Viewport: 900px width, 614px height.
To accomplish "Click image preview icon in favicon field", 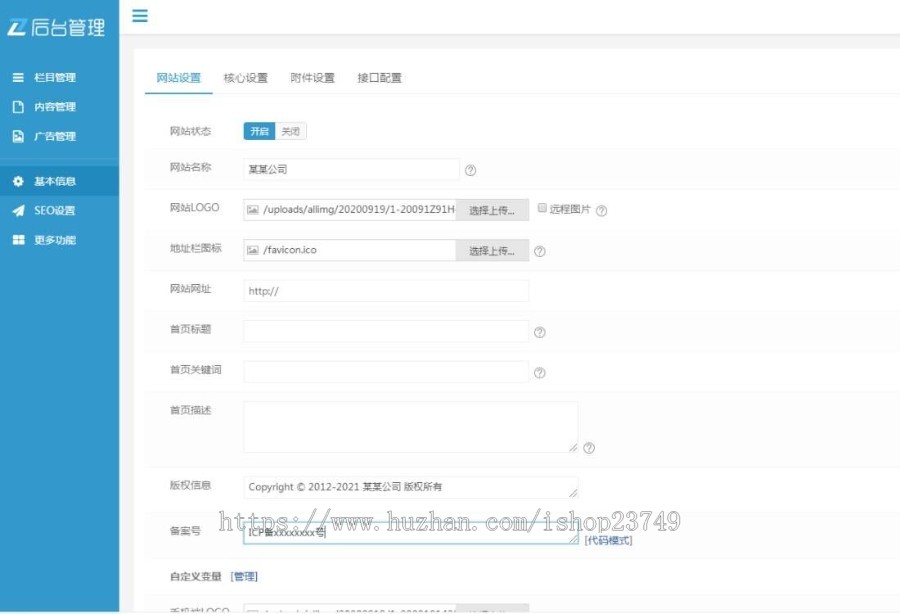I will click(253, 250).
